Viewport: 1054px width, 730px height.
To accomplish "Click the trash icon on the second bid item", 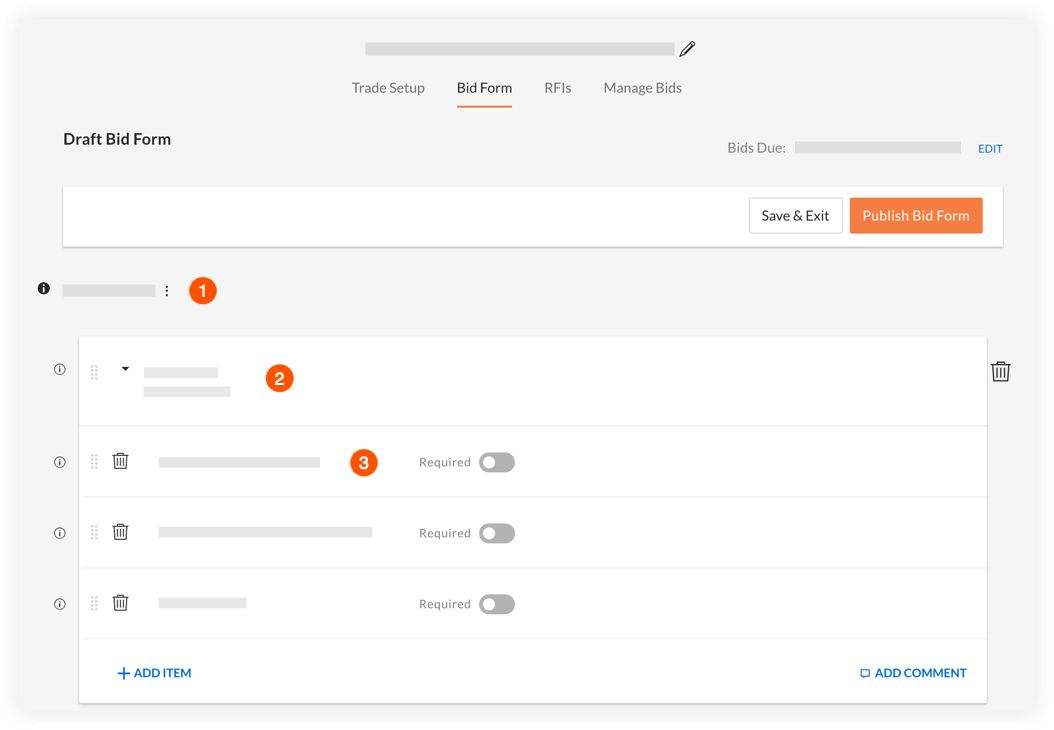I will (x=121, y=532).
